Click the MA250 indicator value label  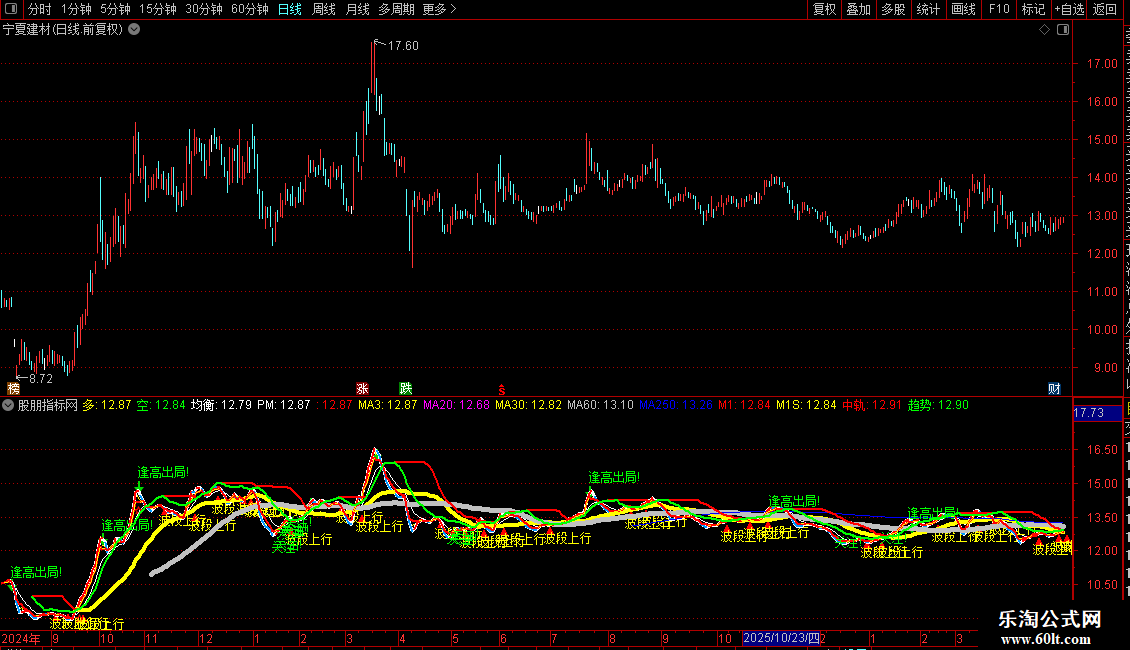[676, 405]
